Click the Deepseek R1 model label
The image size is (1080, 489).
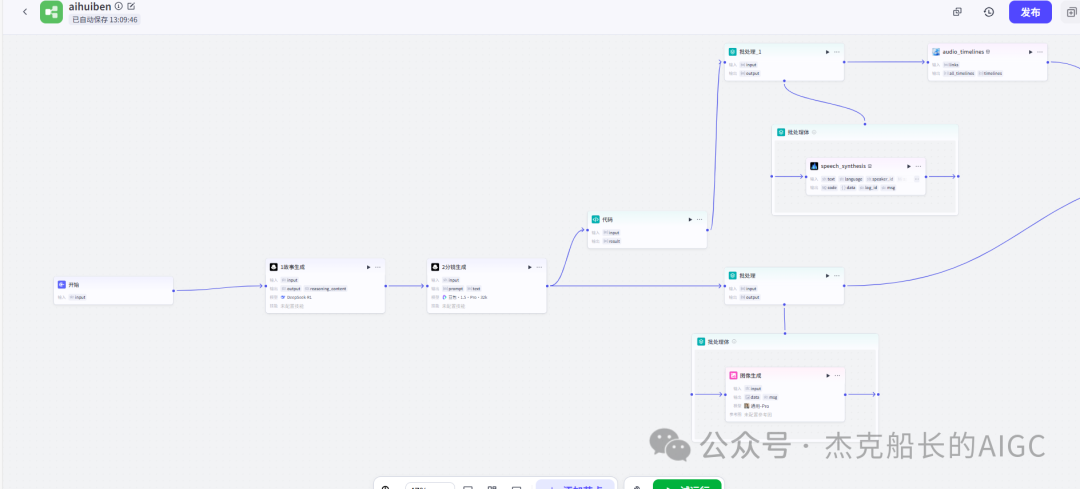(297, 298)
